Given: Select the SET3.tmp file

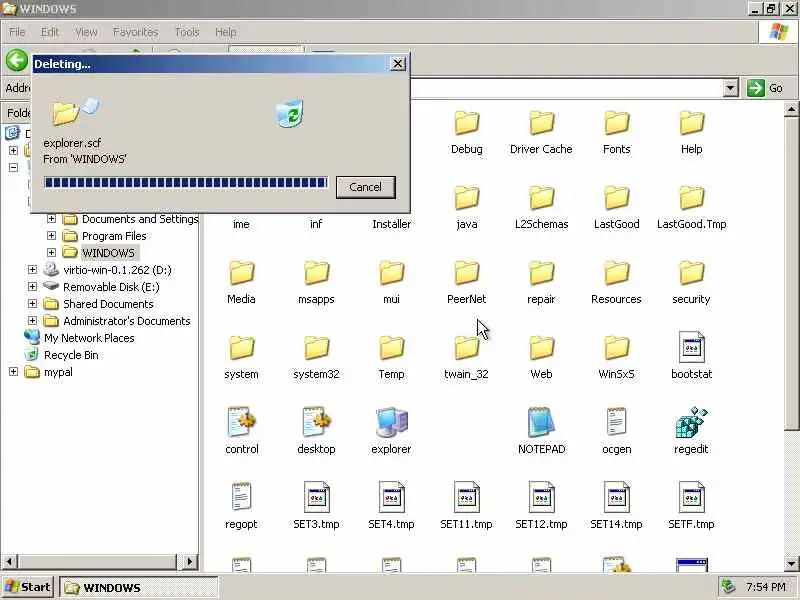Looking at the screenshot, I should point(316,506).
